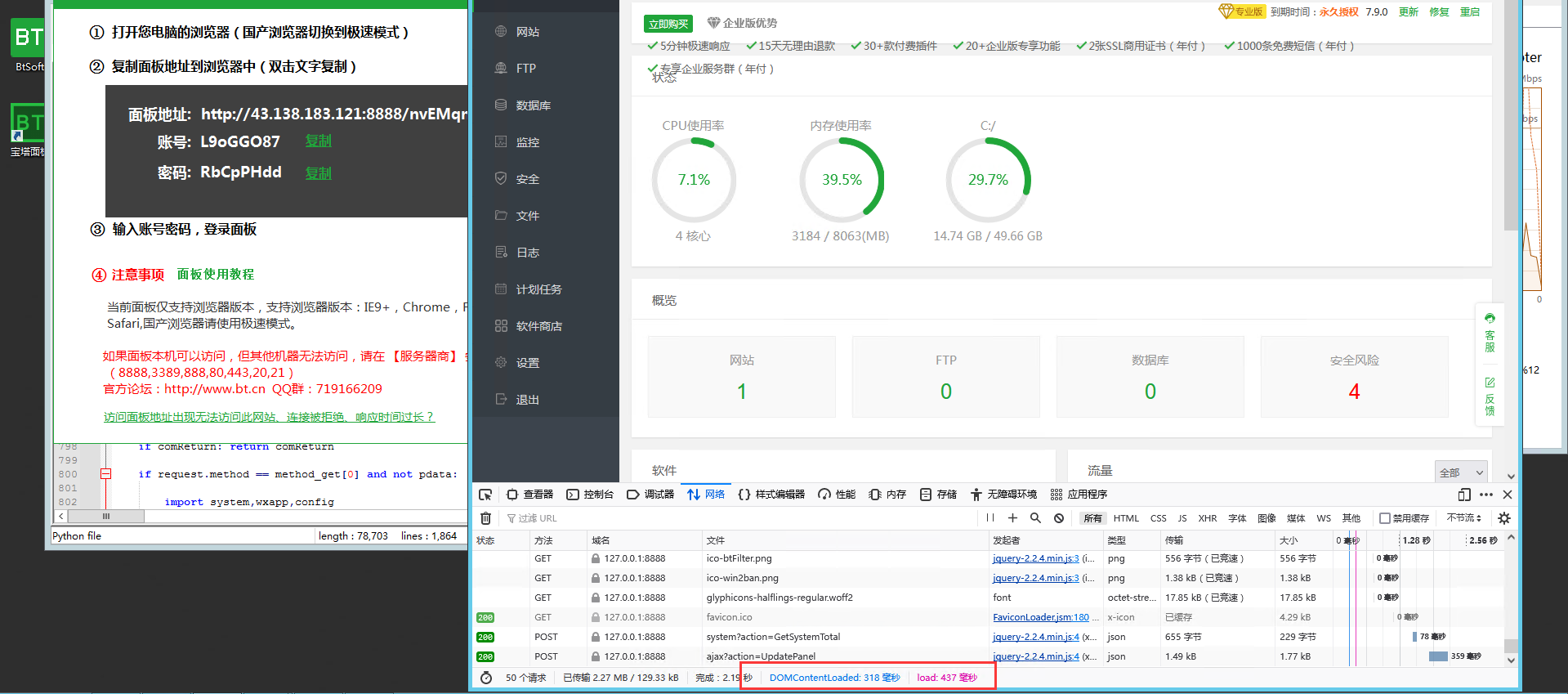Click the 过滤 URL filter field
This screenshot has width=1568, height=694.
[739, 518]
